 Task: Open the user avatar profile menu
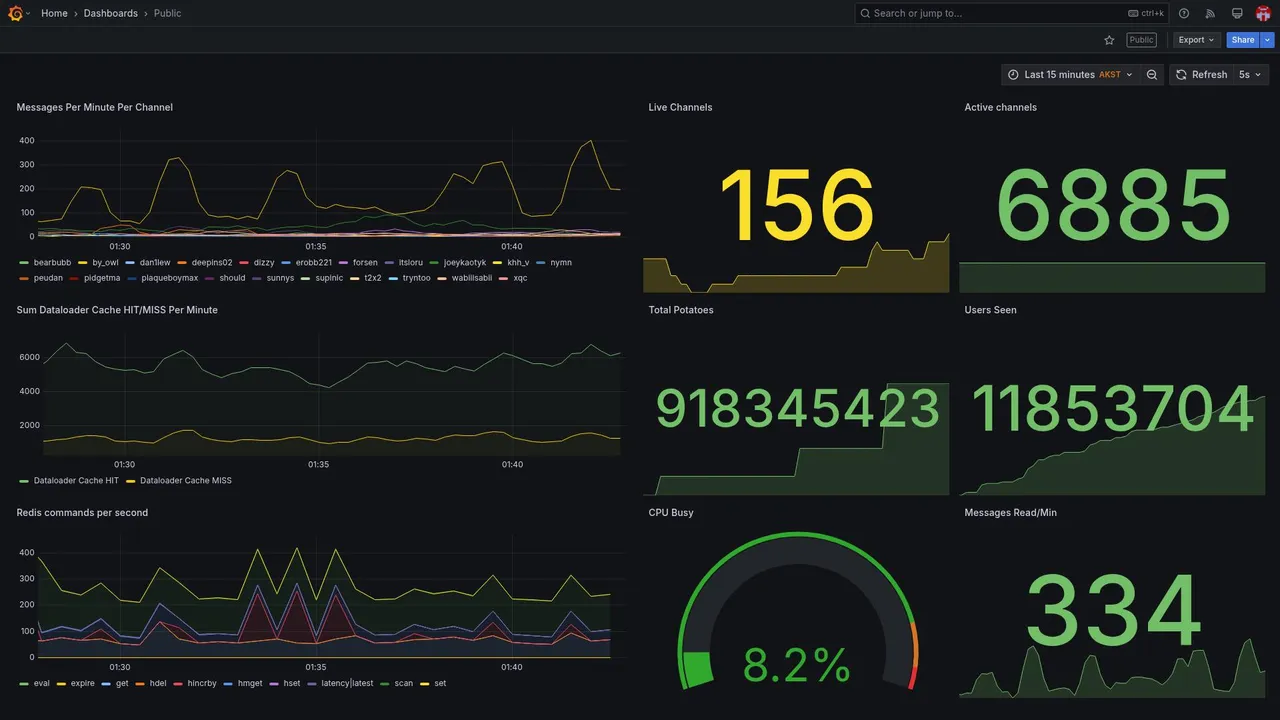pyautogui.click(x=1263, y=13)
